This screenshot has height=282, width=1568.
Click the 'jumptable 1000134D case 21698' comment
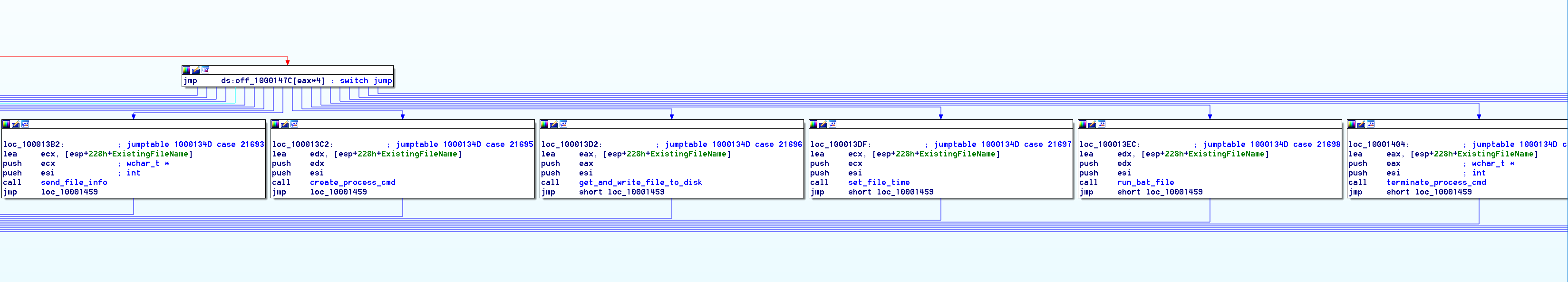pos(1272,145)
